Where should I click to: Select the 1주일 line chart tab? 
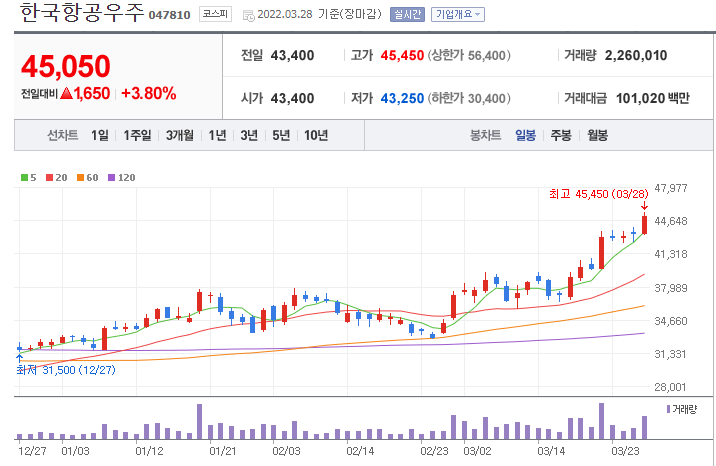coord(137,135)
